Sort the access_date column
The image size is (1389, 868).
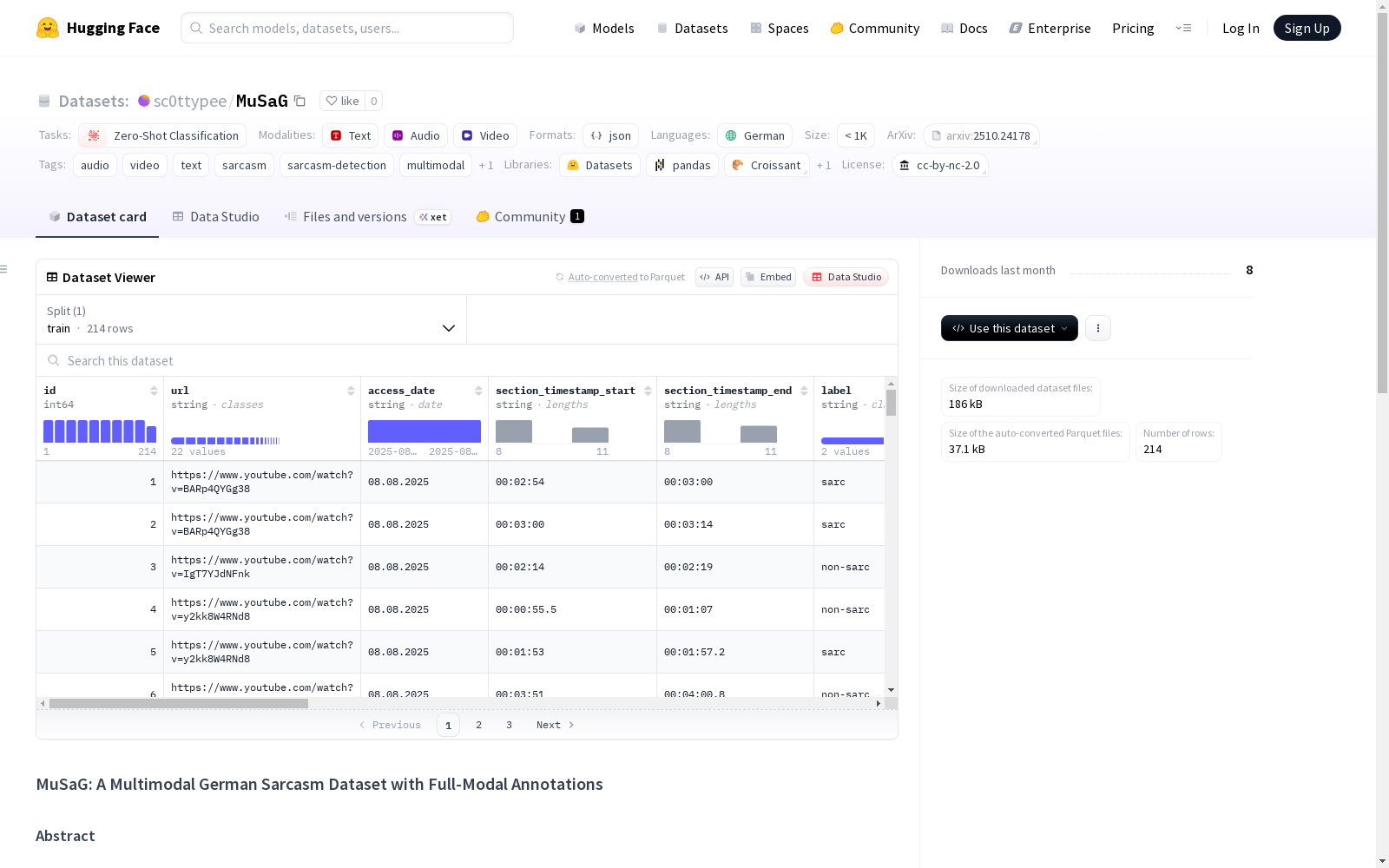point(478,391)
